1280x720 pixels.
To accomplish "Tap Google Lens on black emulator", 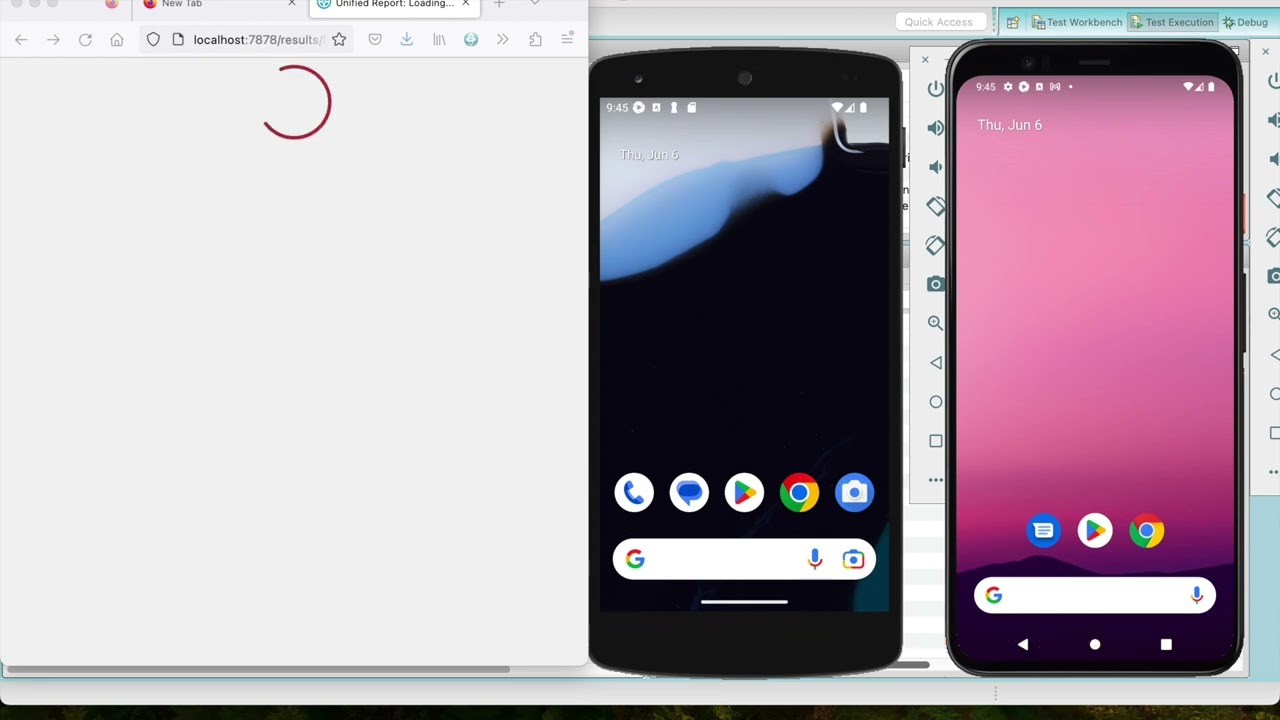I will (853, 560).
